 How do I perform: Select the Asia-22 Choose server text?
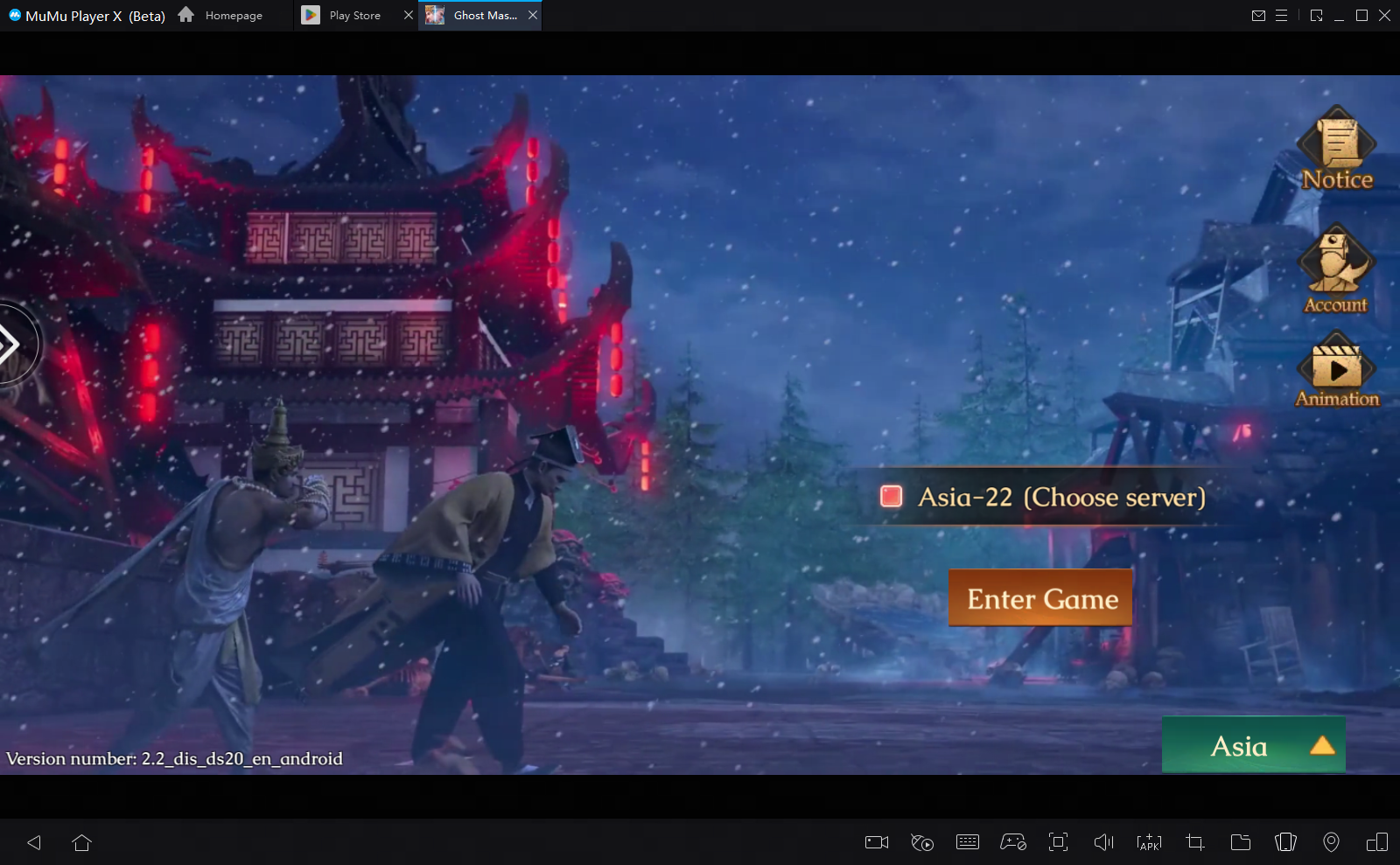tap(1060, 497)
